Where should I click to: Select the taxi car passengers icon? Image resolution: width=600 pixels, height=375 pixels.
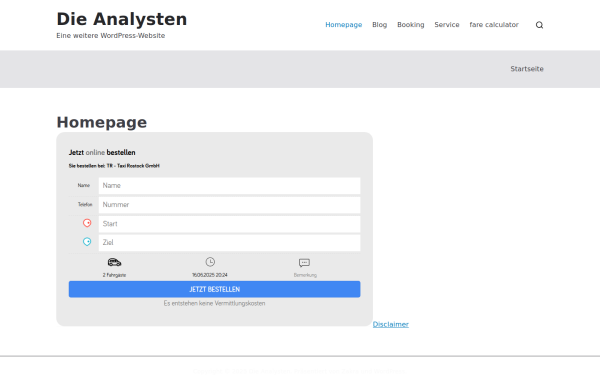[x=114, y=262]
